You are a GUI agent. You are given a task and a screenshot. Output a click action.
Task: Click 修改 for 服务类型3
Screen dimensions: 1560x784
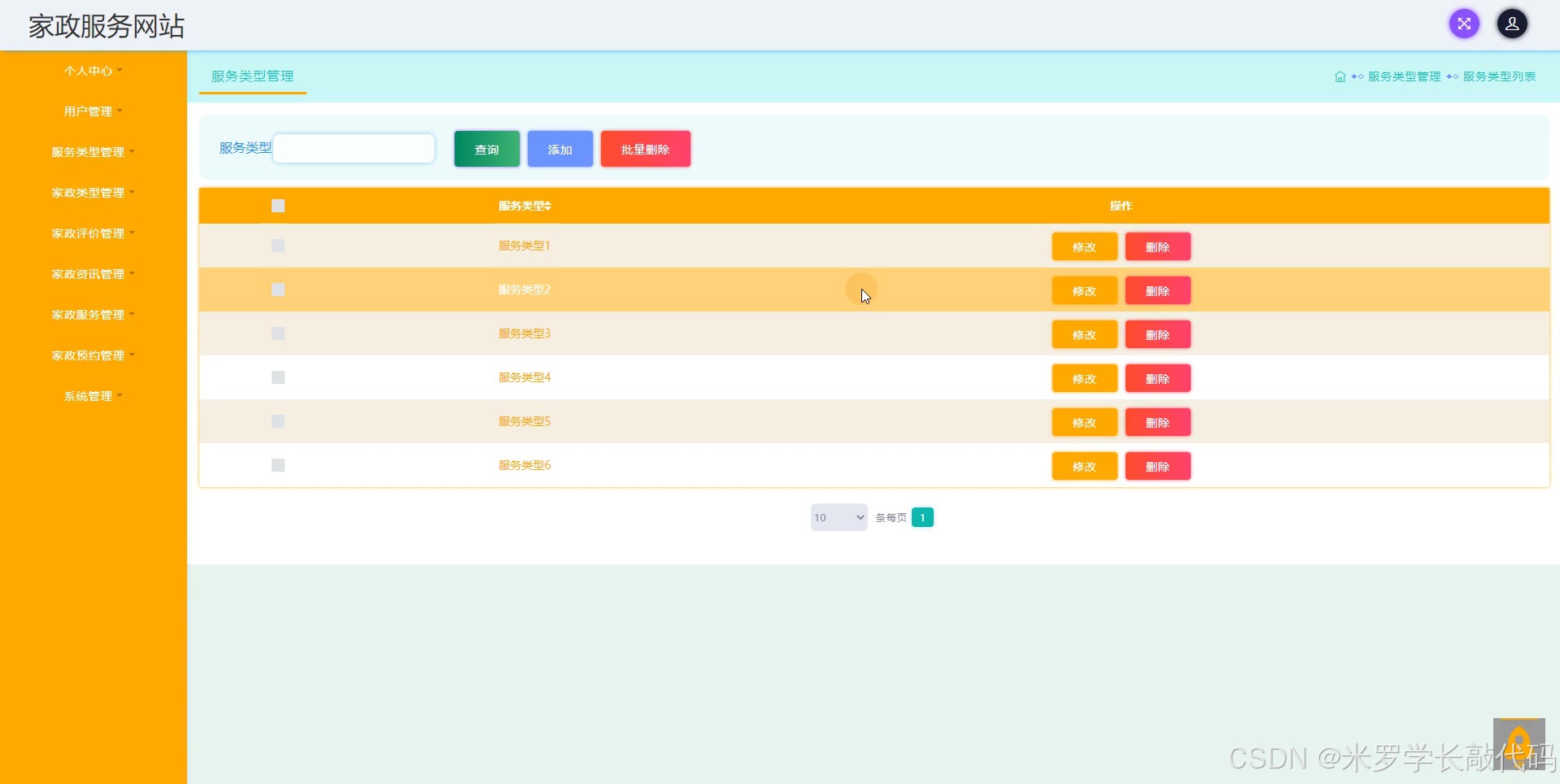point(1084,334)
